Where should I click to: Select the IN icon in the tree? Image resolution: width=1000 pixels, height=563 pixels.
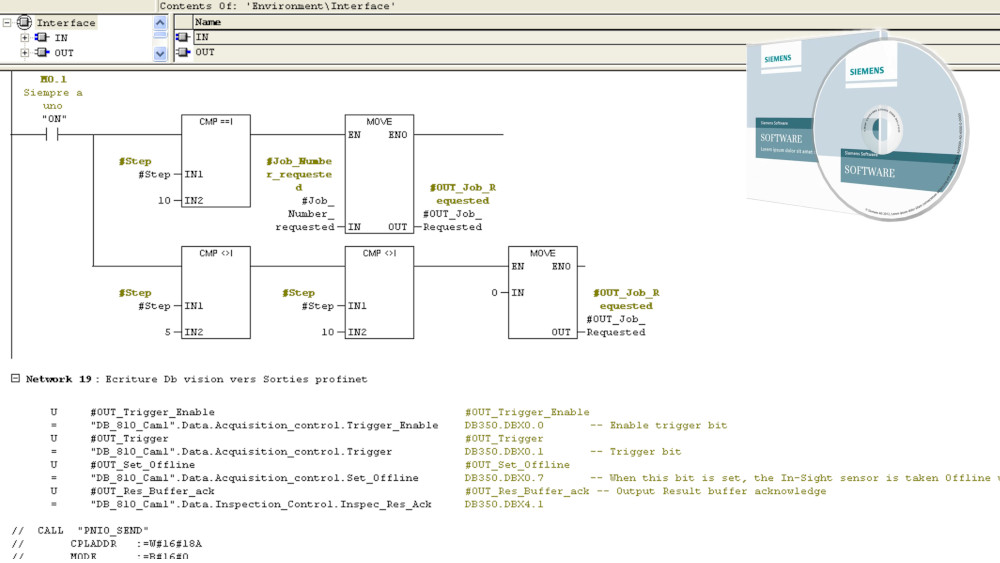tap(42, 38)
